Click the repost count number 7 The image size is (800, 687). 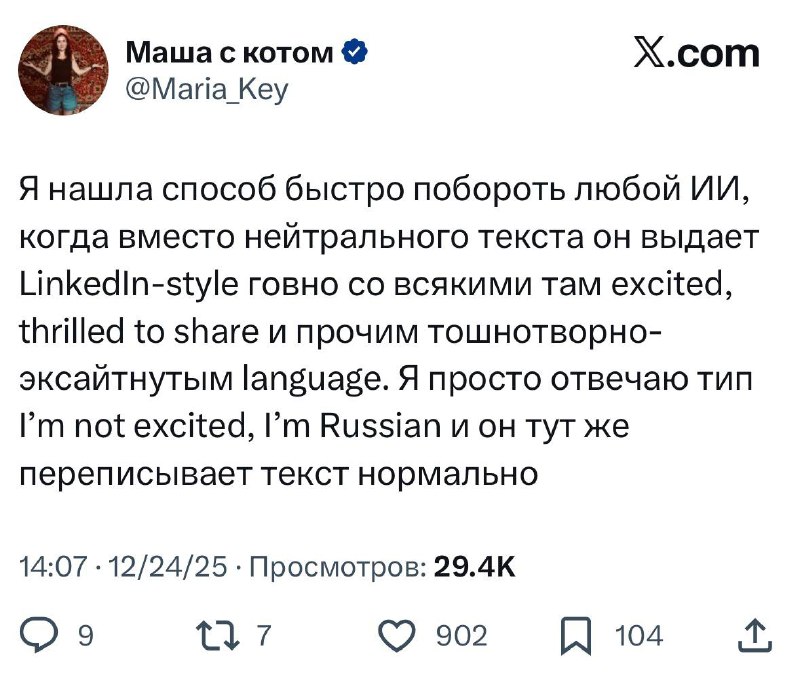(263, 635)
